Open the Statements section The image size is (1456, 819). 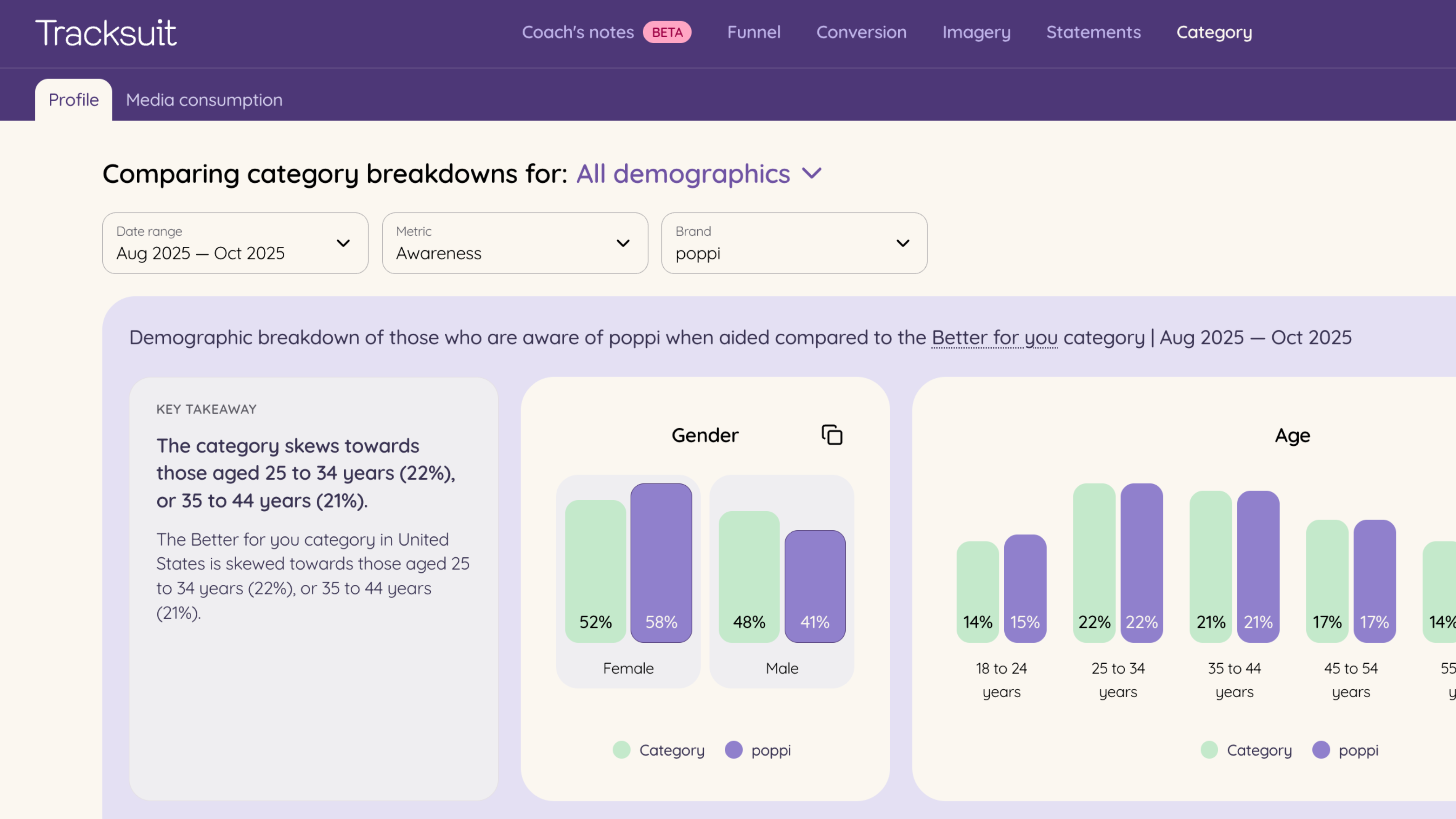point(1093,32)
